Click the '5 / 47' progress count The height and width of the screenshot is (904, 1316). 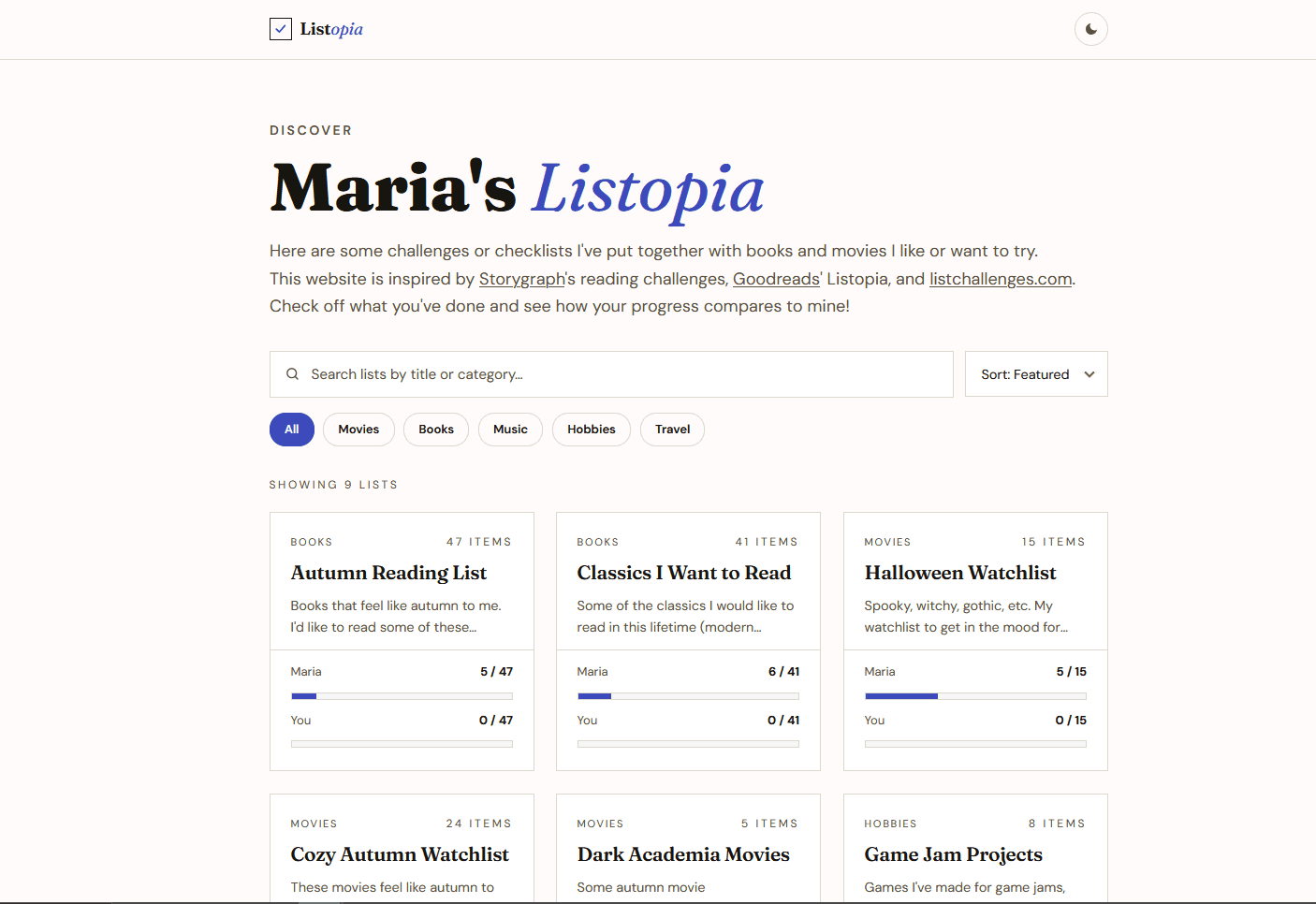pos(496,672)
